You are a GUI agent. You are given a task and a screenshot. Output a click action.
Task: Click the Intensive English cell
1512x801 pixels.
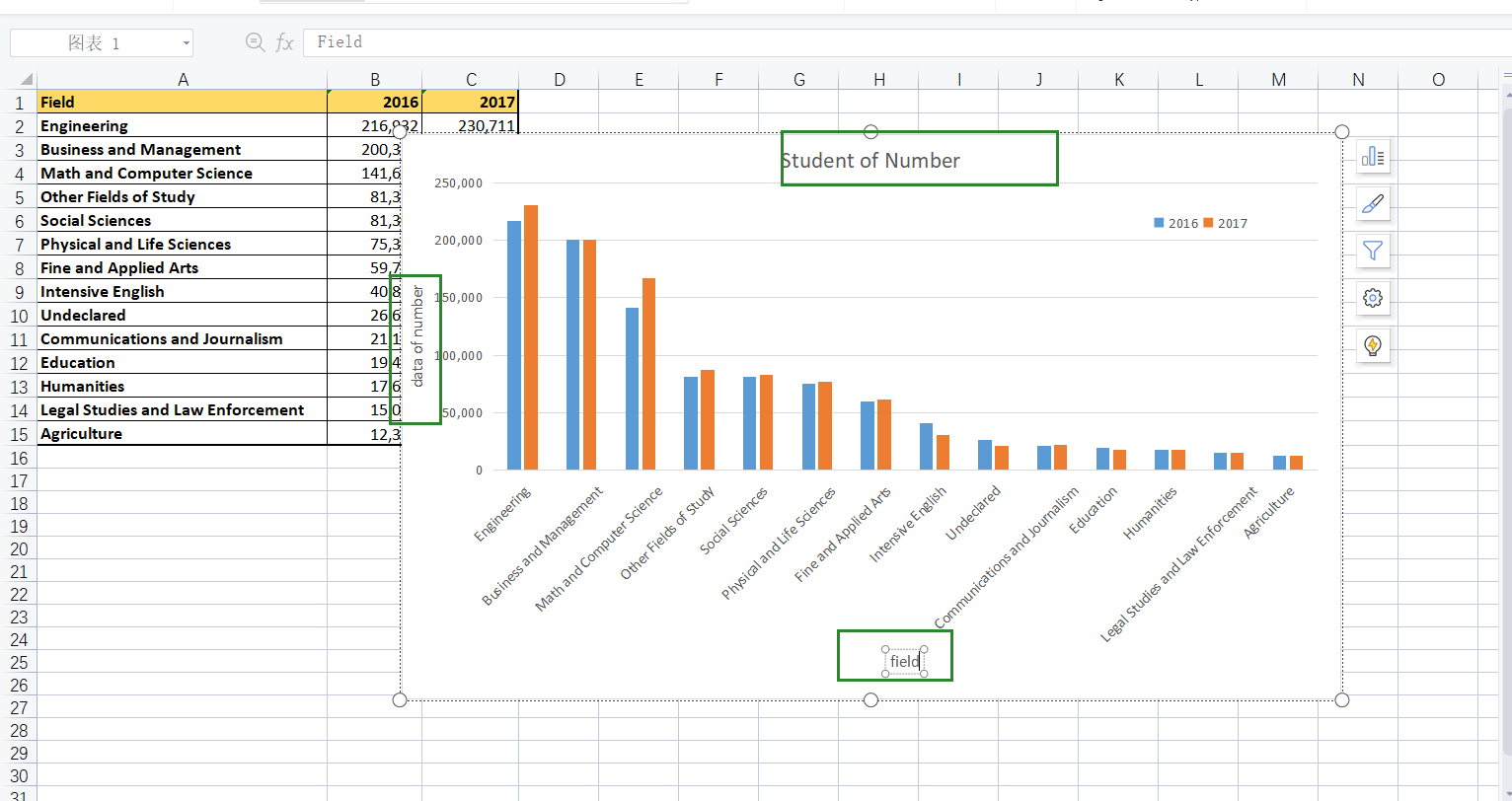[x=183, y=291]
